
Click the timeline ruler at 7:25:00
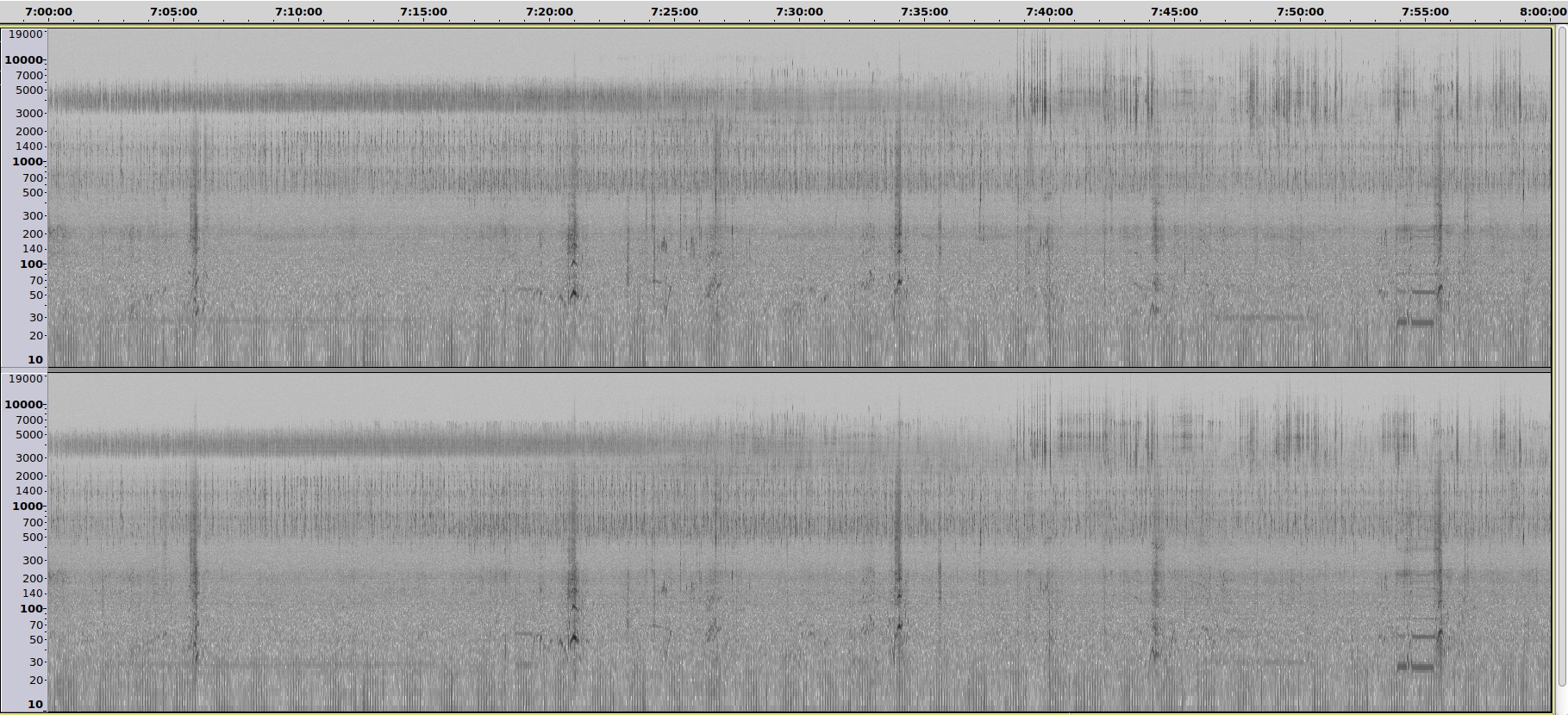coord(674,12)
